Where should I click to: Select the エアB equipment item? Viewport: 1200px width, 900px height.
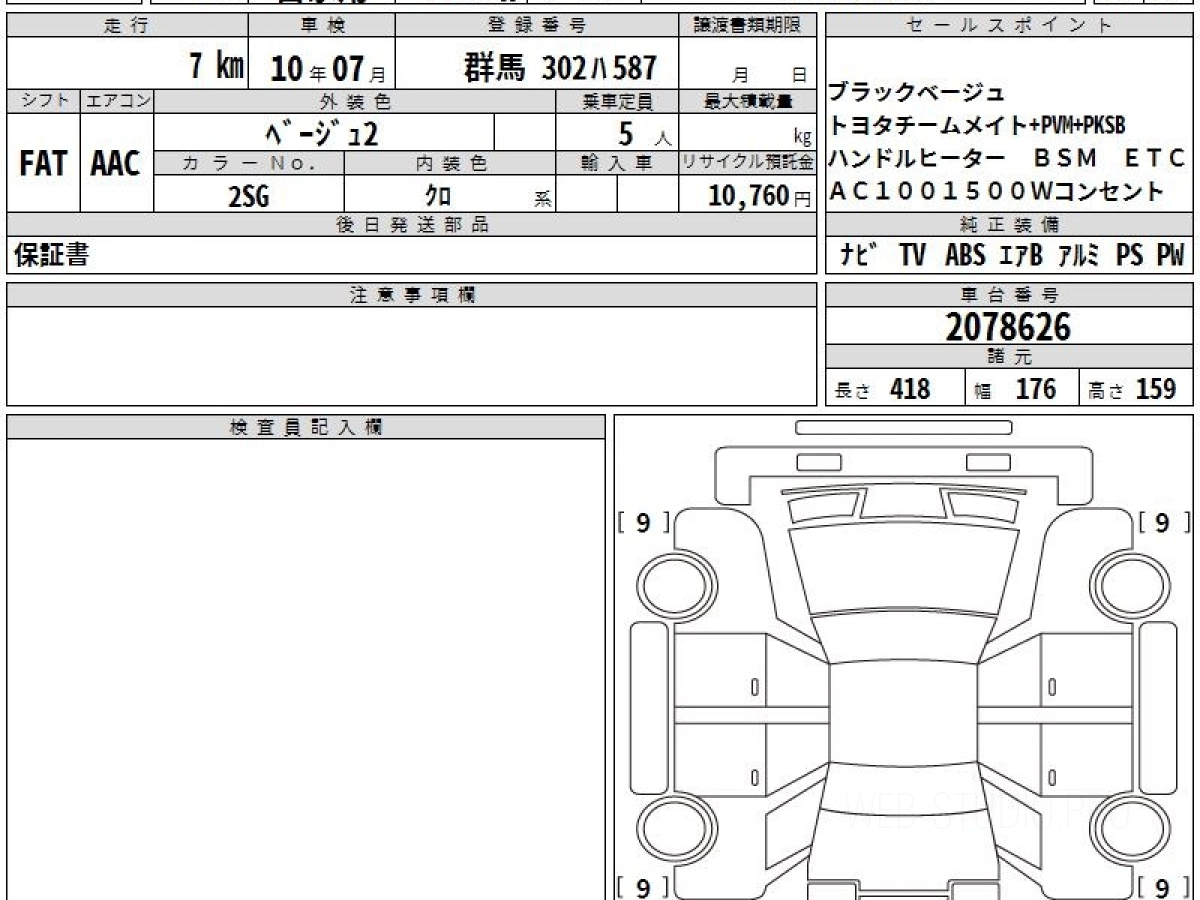(1021, 256)
